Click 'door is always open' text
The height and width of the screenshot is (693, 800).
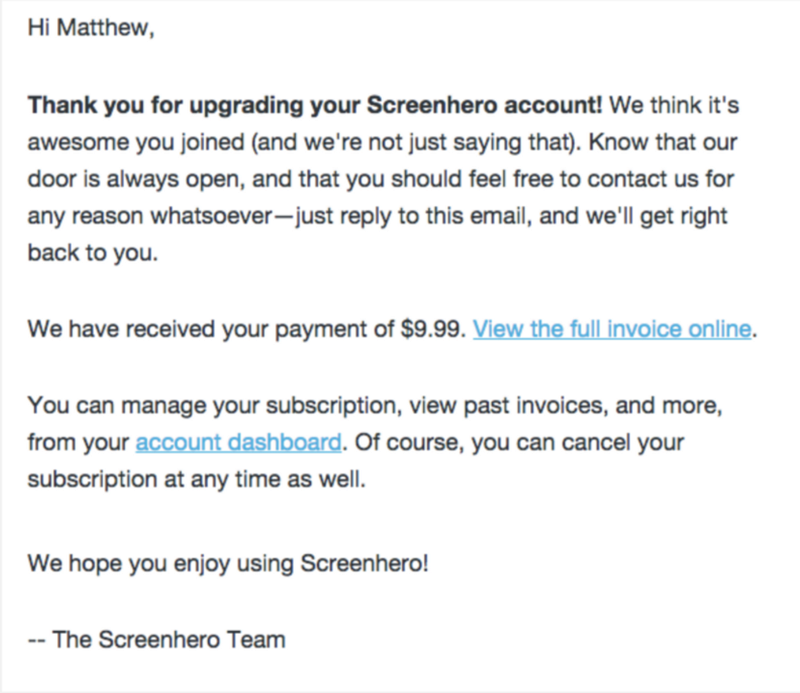[x=136, y=180]
